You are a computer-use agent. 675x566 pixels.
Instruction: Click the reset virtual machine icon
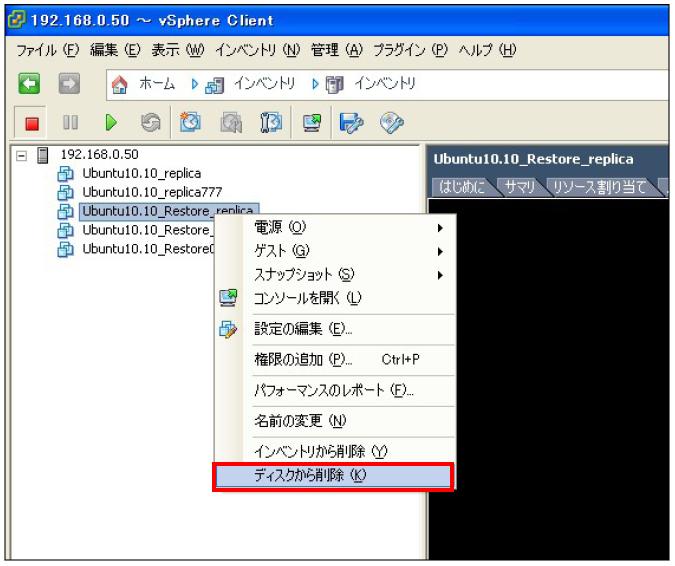(151, 123)
